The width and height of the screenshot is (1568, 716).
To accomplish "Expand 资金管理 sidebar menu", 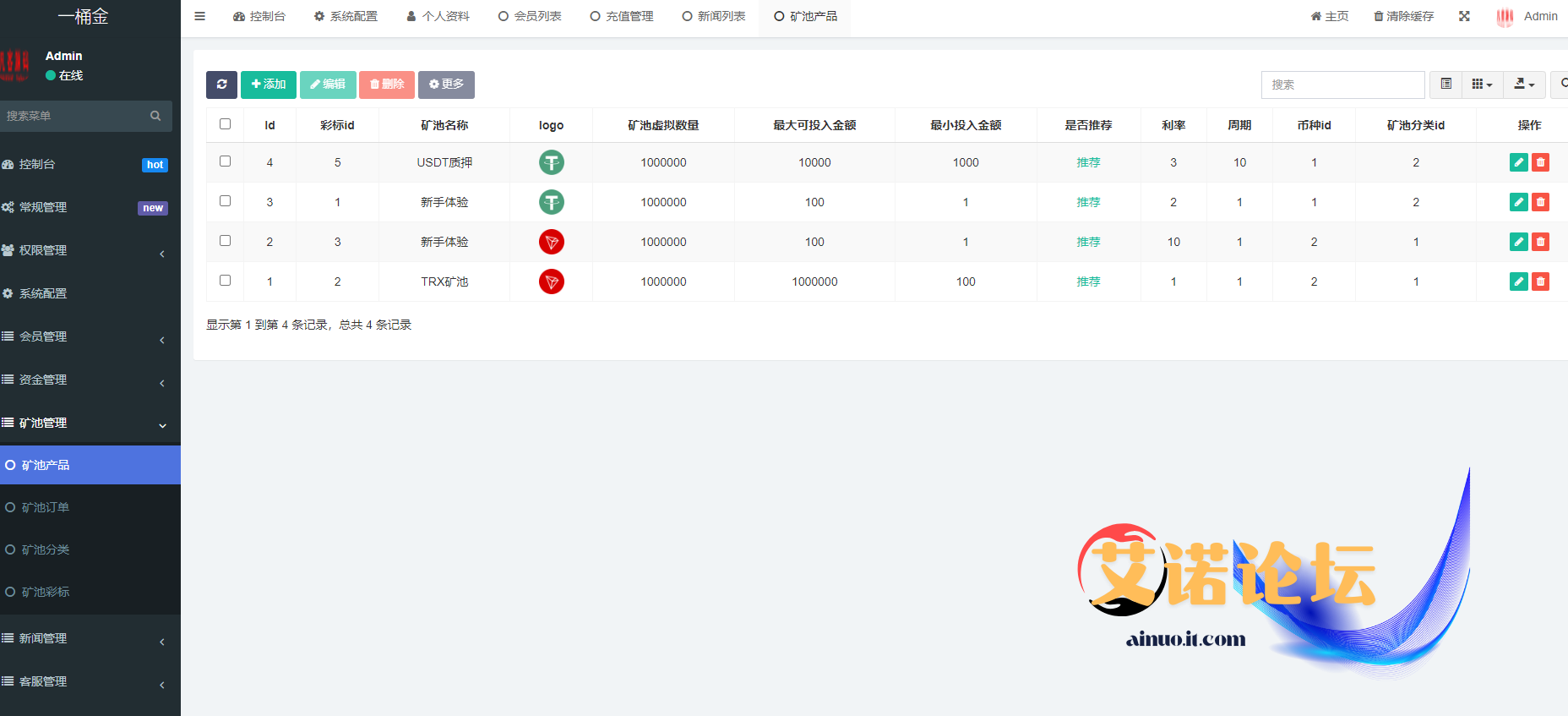I will pos(90,380).
